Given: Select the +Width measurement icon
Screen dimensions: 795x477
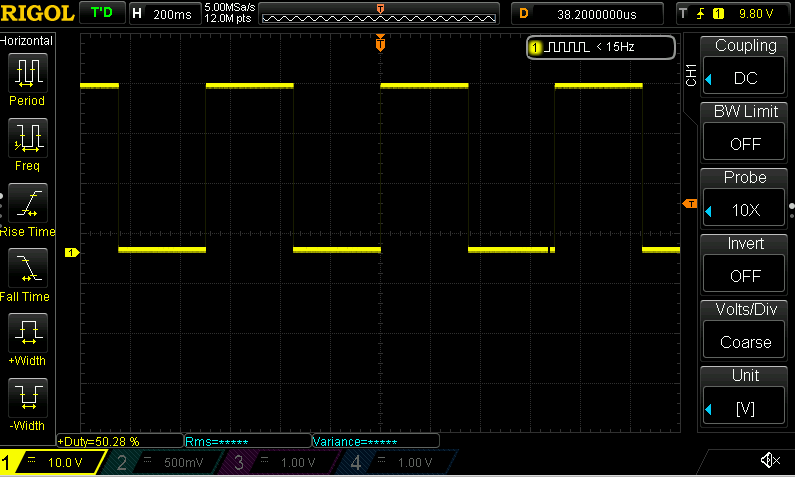Looking at the screenshot, I should tap(28, 333).
